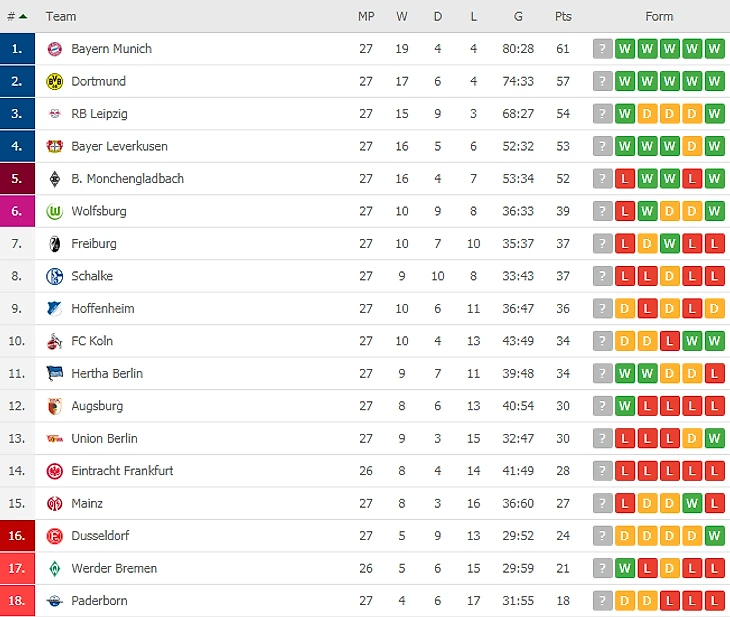Sort standings by Pts column header
This screenshot has width=730, height=617.
click(563, 16)
